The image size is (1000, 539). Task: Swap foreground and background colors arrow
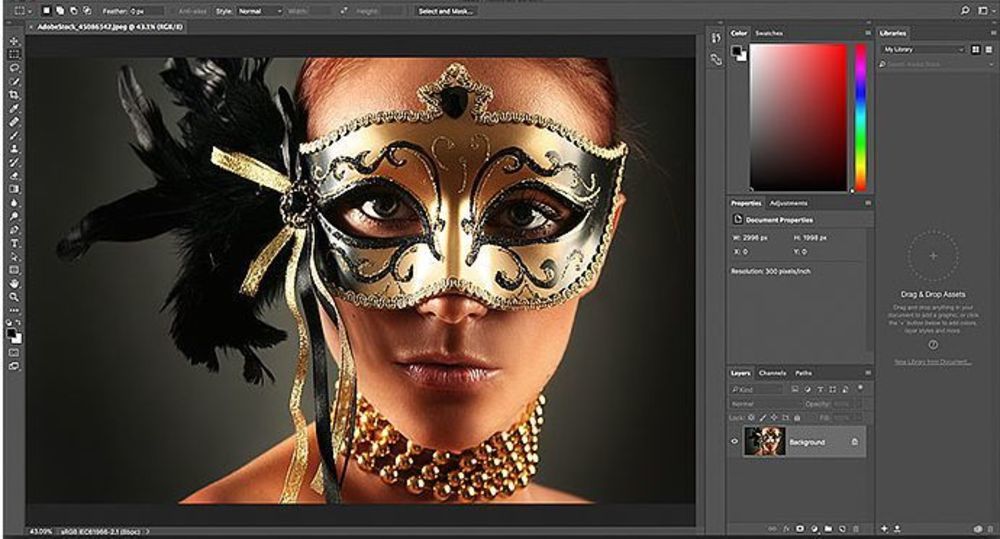(x=18, y=323)
